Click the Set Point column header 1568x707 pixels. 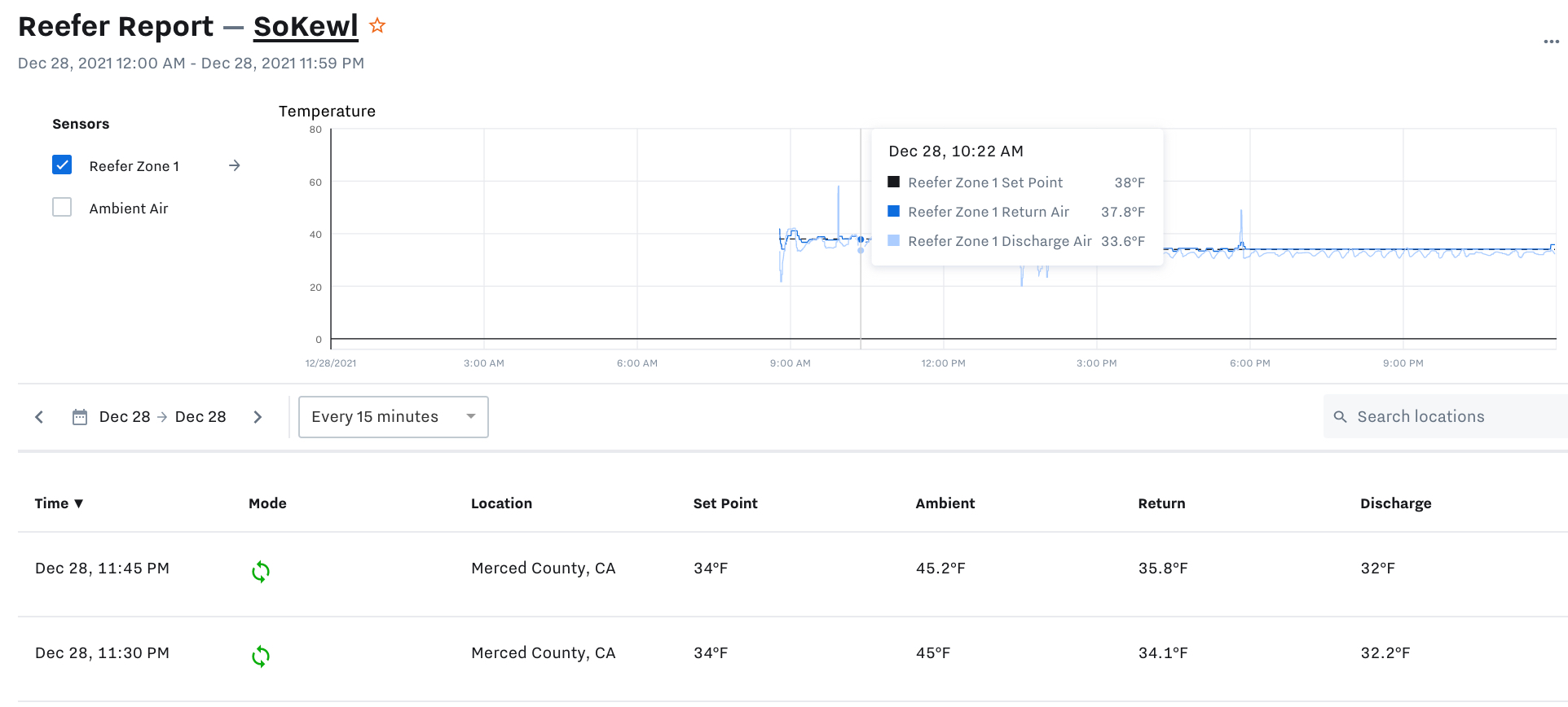(x=725, y=503)
